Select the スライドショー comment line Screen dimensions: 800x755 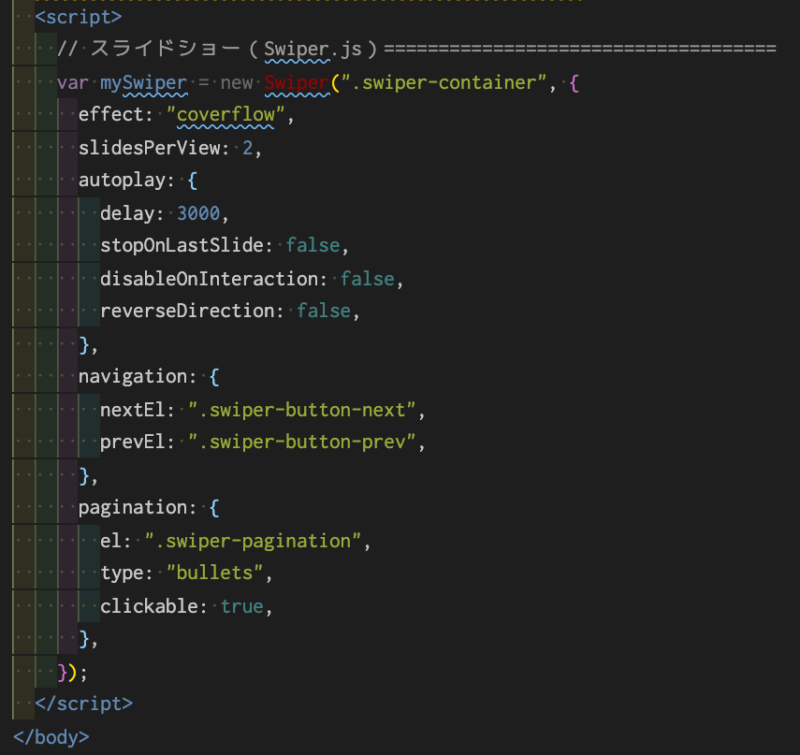[x=416, y=49]
